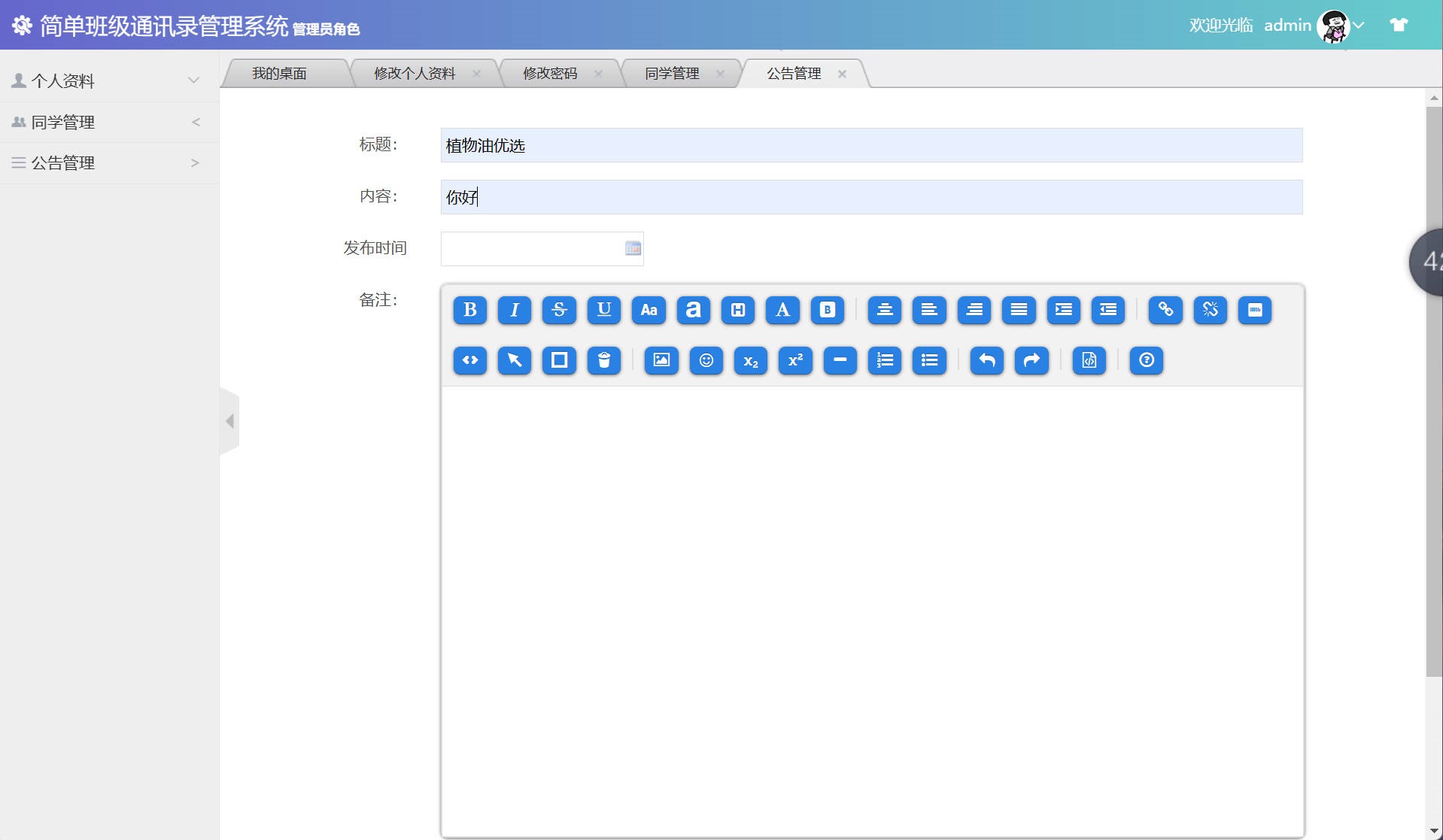1443x840 pixels.
Task: Open the 修改密码 tab
Action: 549,73
